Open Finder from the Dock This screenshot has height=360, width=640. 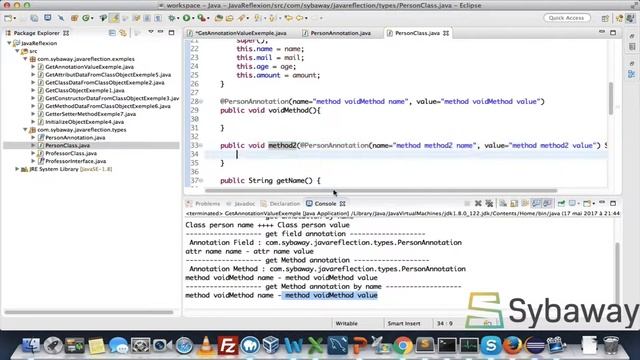(x=31, y=346)
